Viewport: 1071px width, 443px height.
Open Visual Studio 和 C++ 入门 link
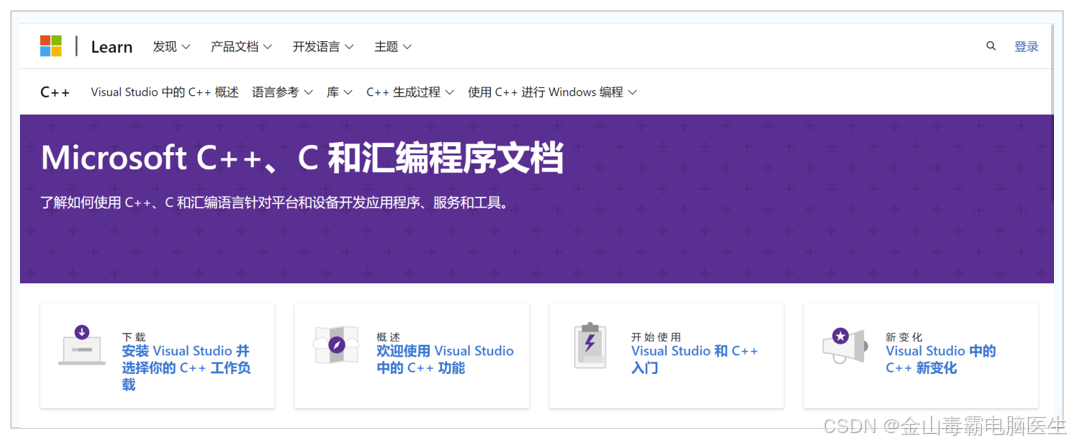[695, 360]
